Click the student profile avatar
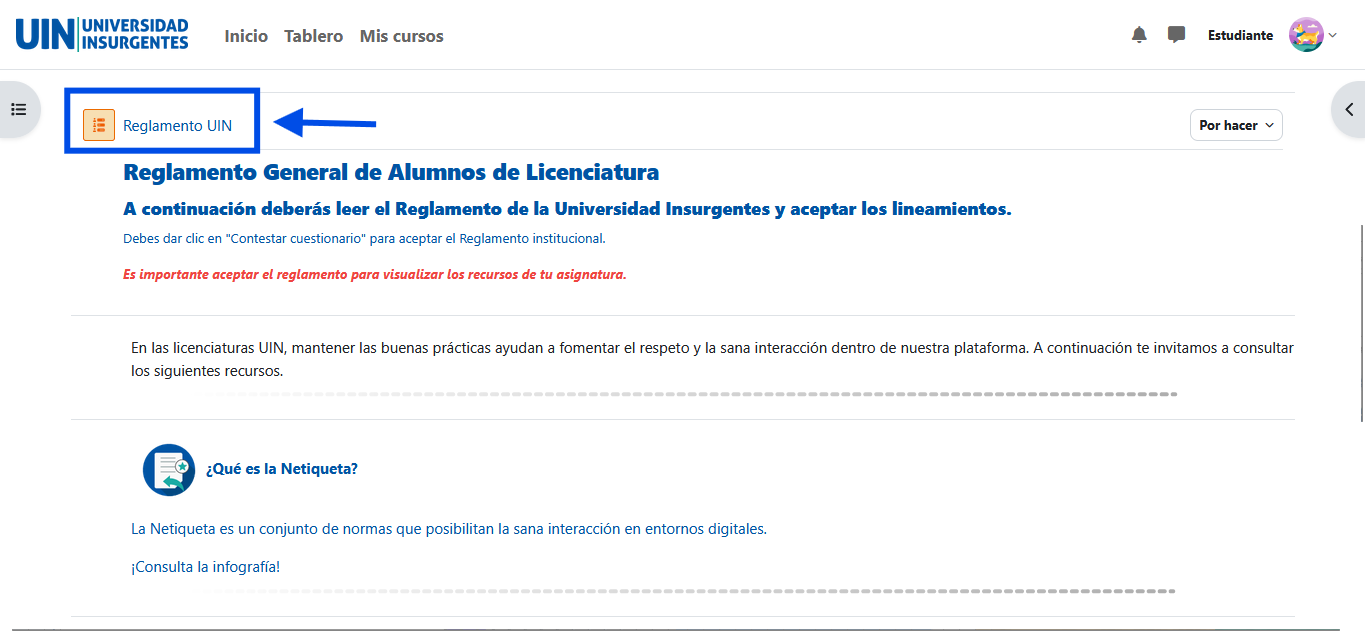Viewport: 1365px width, 632px height. pyautogui.click(x=1305, y=35)
